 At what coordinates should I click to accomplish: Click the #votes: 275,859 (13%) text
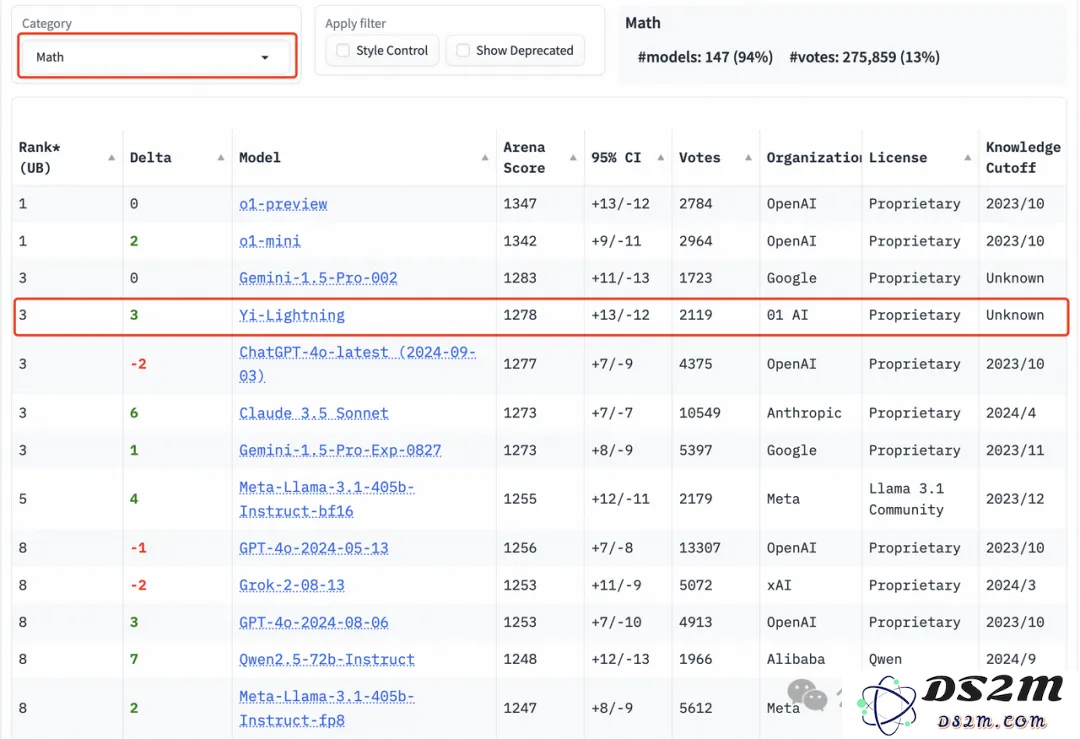pyautogui.click(x=864, y=57)
